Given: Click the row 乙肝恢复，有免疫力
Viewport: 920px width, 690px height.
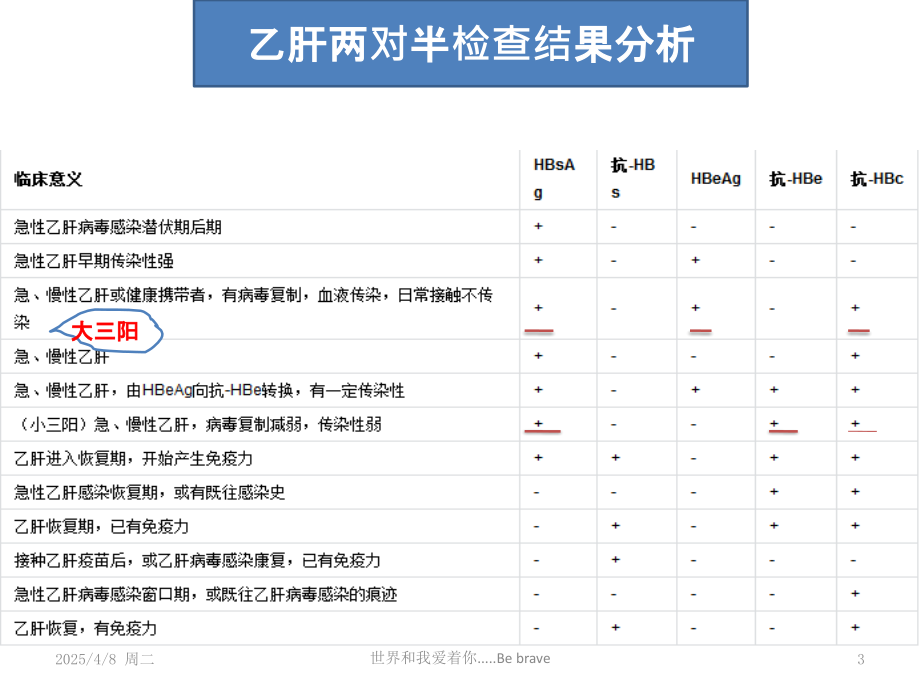Looking at the screenshot, I should (459, 628).
